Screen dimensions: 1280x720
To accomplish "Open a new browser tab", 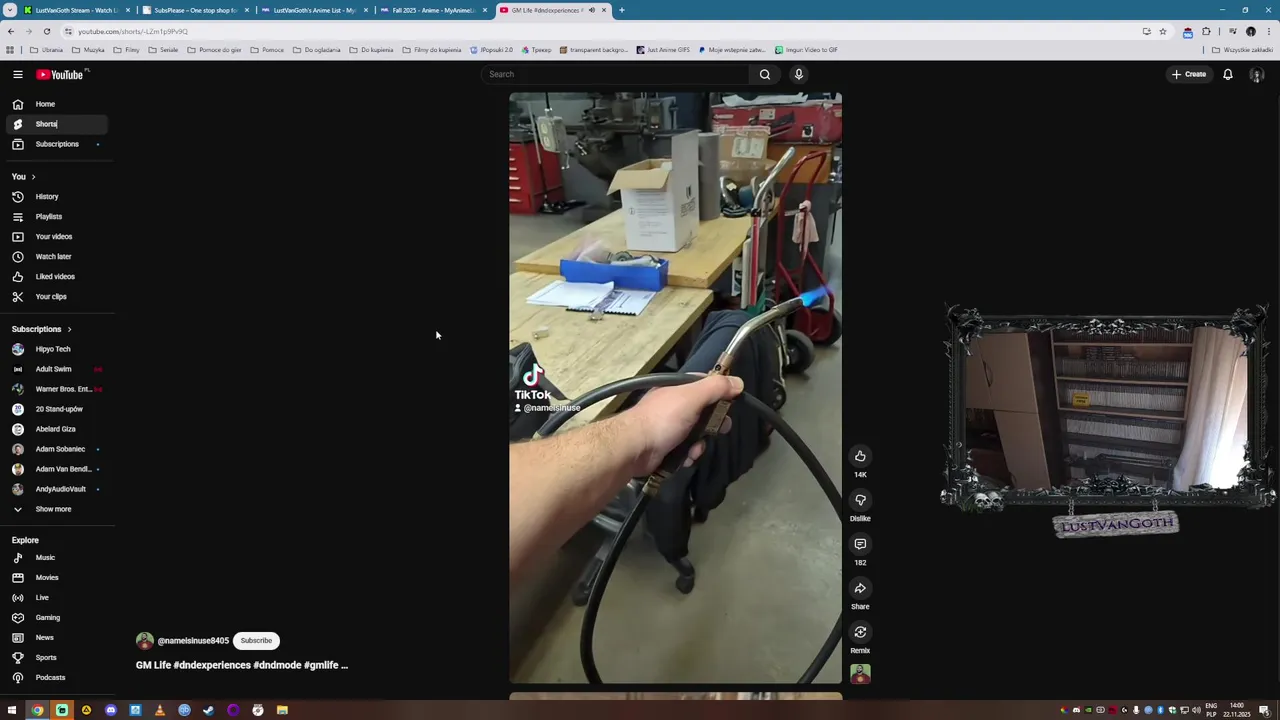I will coord(622,10).
